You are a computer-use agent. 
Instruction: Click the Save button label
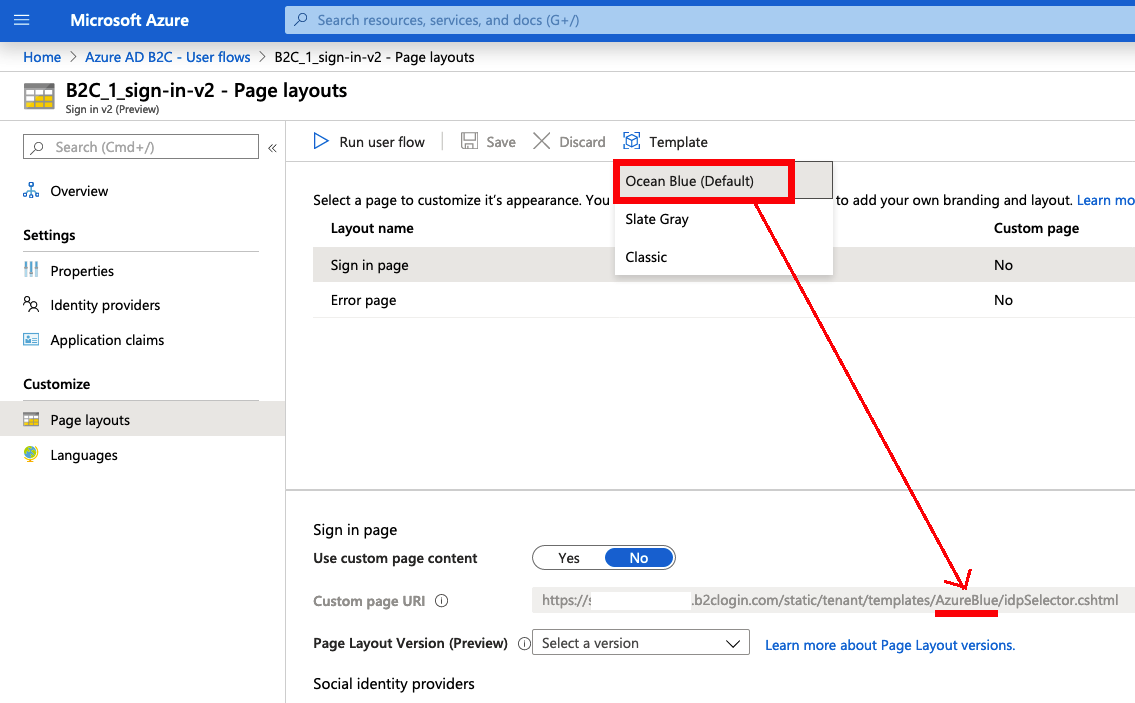[x=501, y=142]
